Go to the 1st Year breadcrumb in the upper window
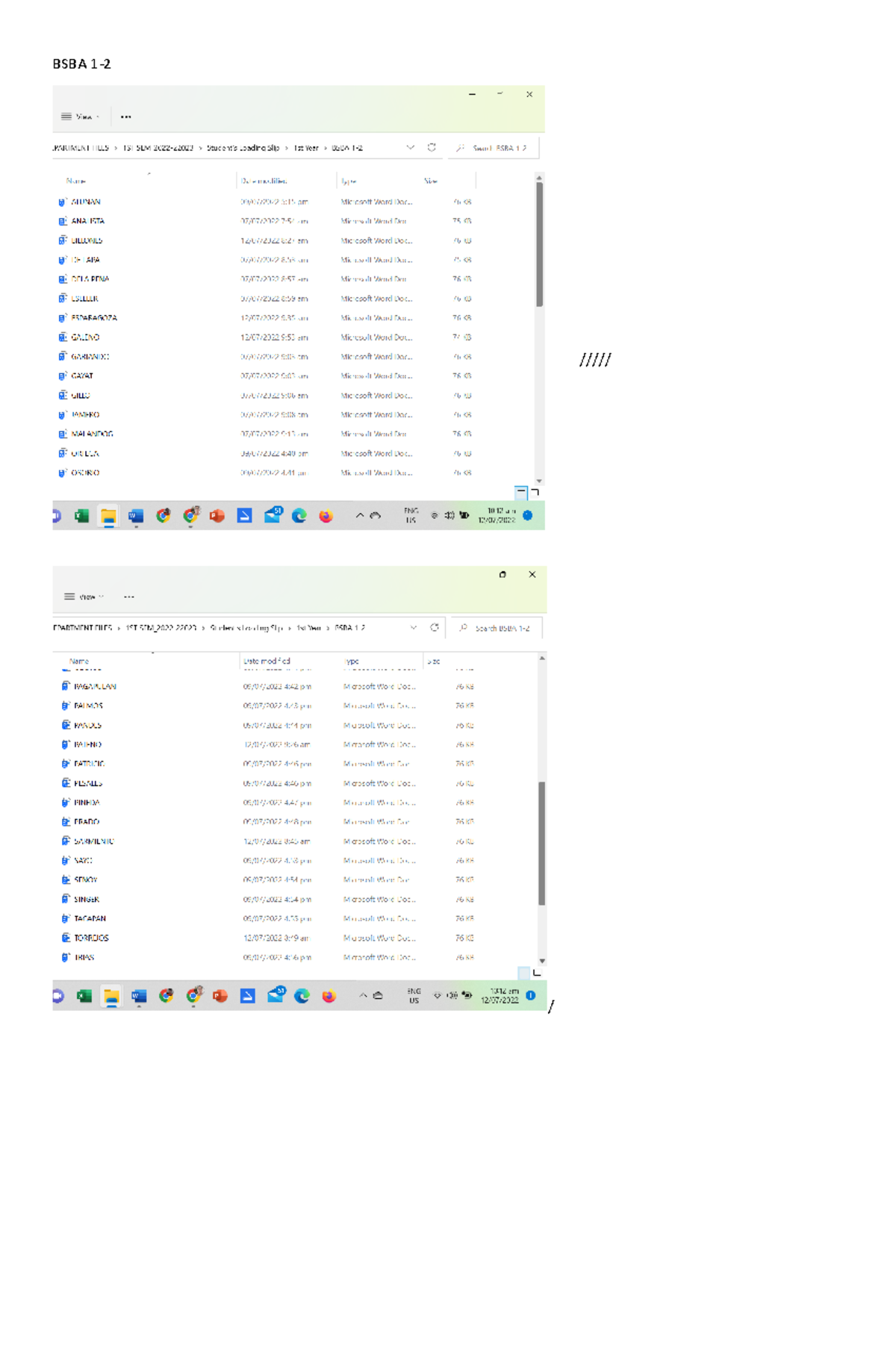The height and width of the screenshot is (1370, 896). [x=306, y=148]
